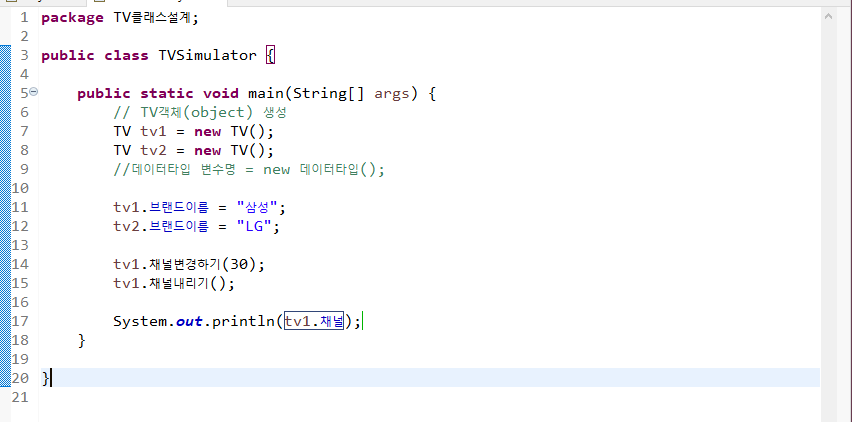
Task: Click the boxed tv1.채널 expression
Action: click(x=315, y=322)
